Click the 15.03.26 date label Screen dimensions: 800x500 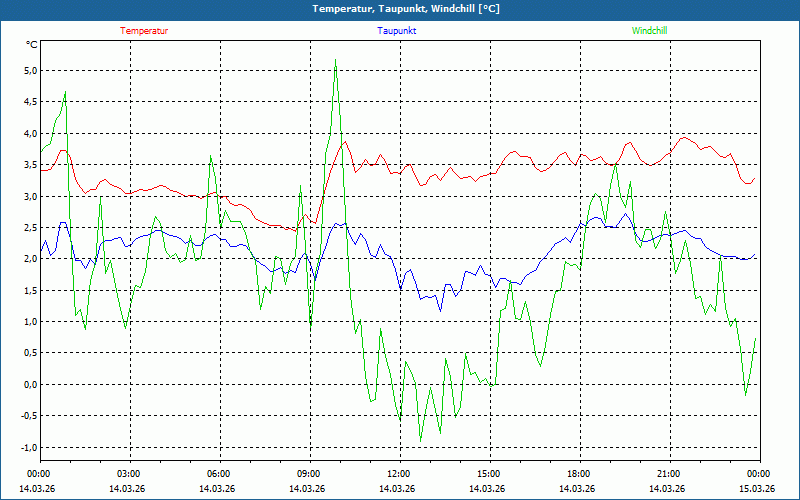point(756,489)
